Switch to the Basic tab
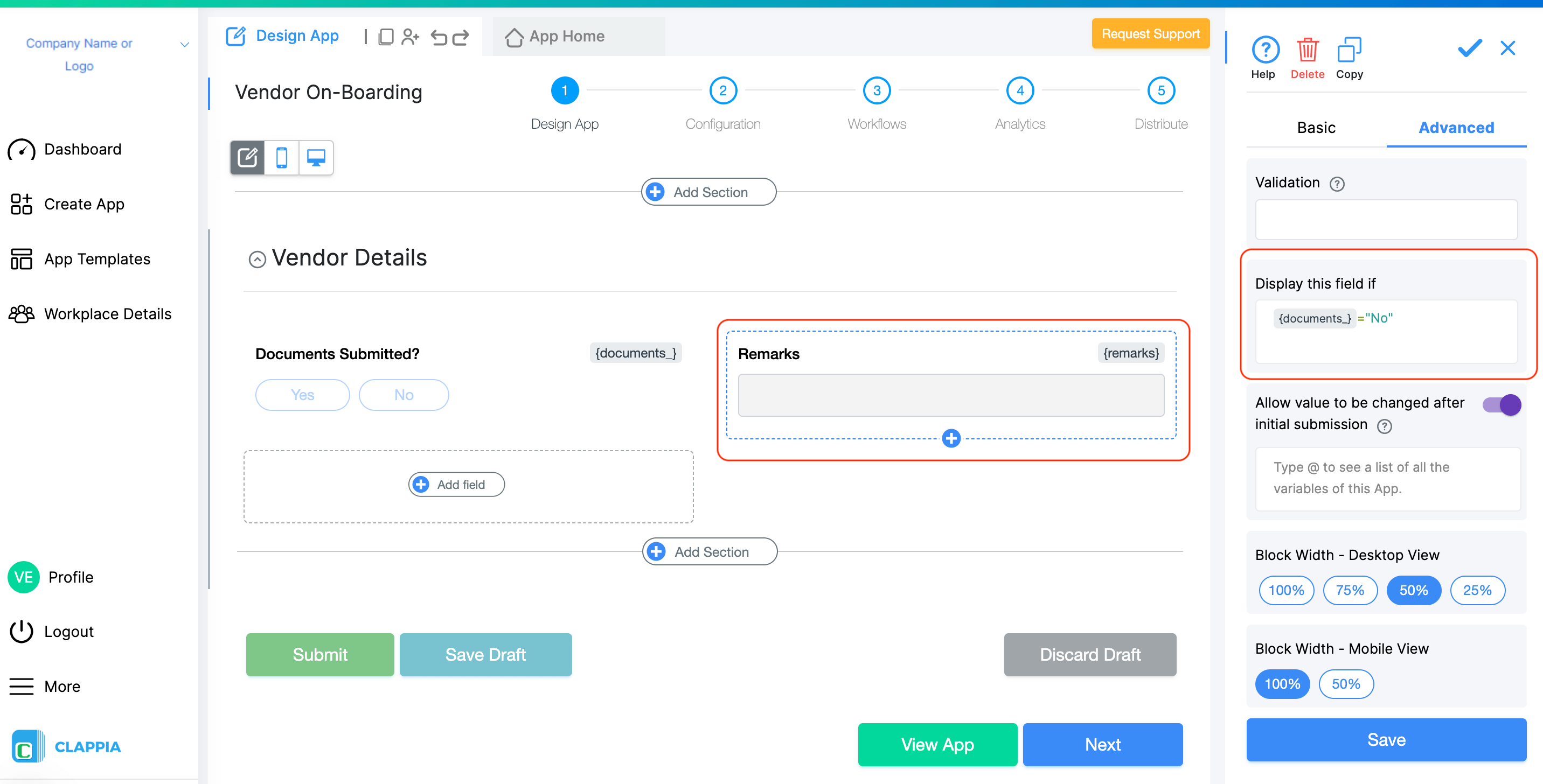This screenshot has height=784, width=1543. [x=1316, y=128]
